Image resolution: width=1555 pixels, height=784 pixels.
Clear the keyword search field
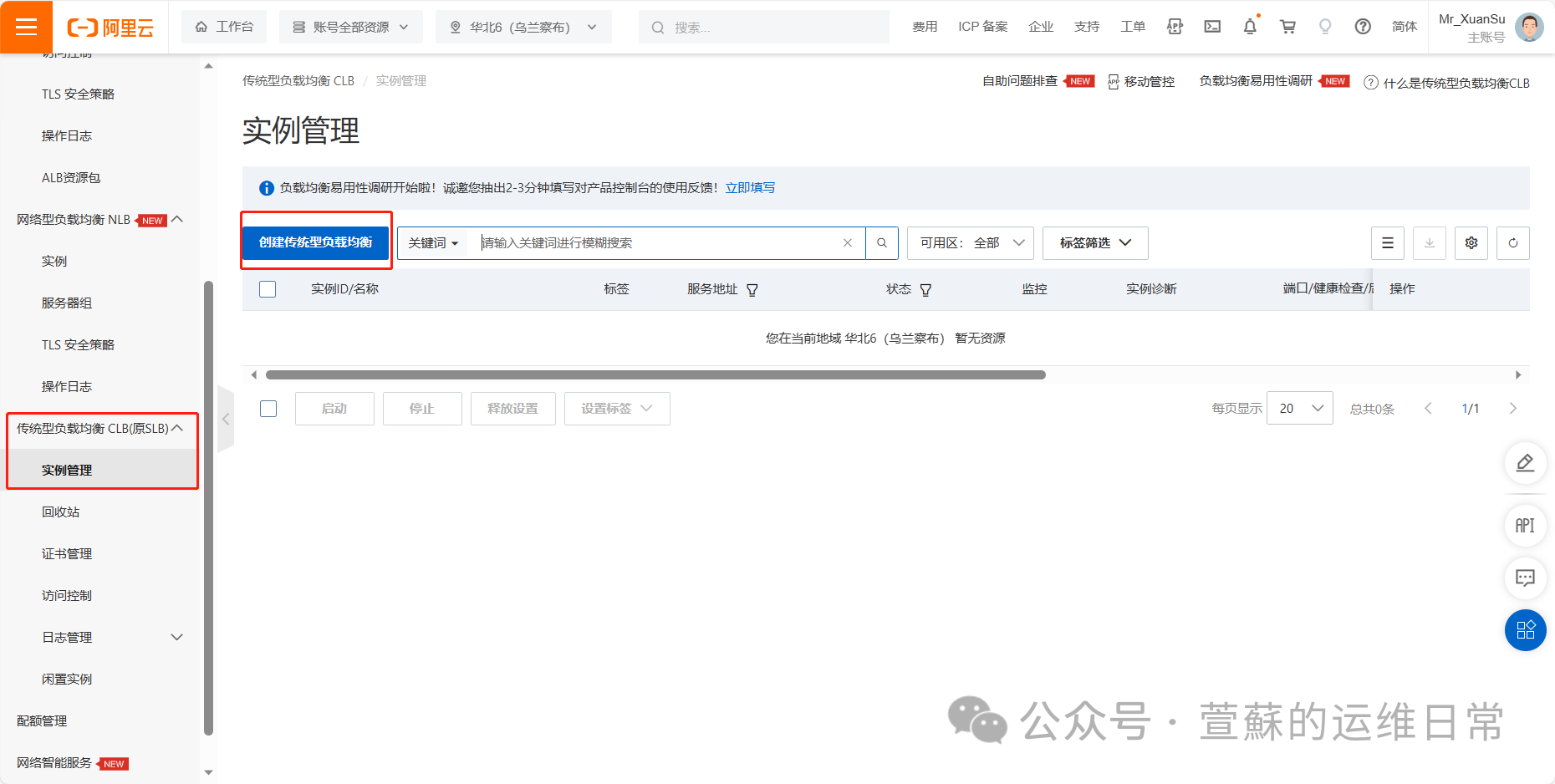point(848,243)
